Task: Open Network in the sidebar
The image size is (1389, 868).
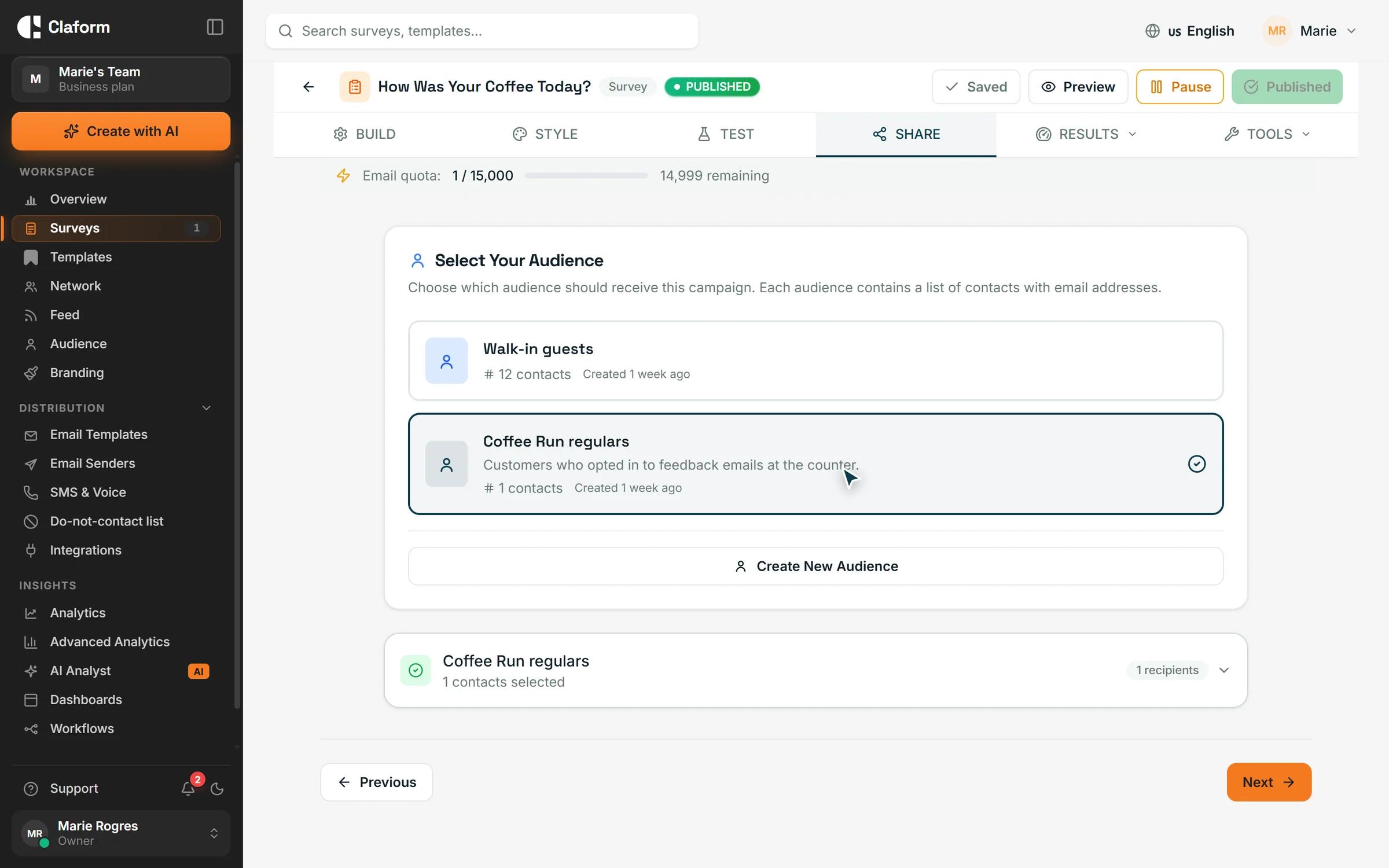Action: click(116, 286)
